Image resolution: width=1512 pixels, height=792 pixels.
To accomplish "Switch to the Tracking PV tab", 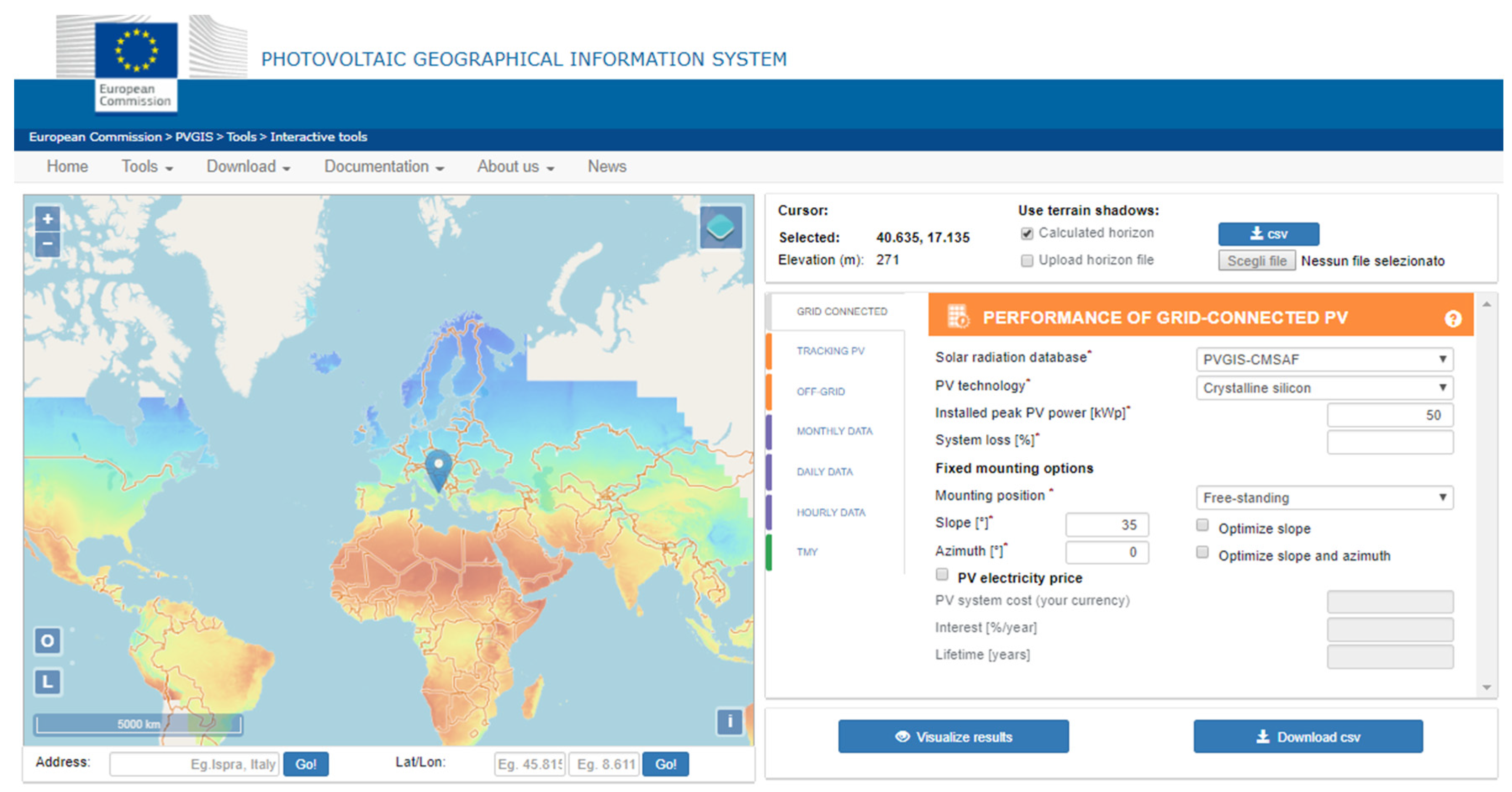I will pyautogui.click(x=830, y=351).
